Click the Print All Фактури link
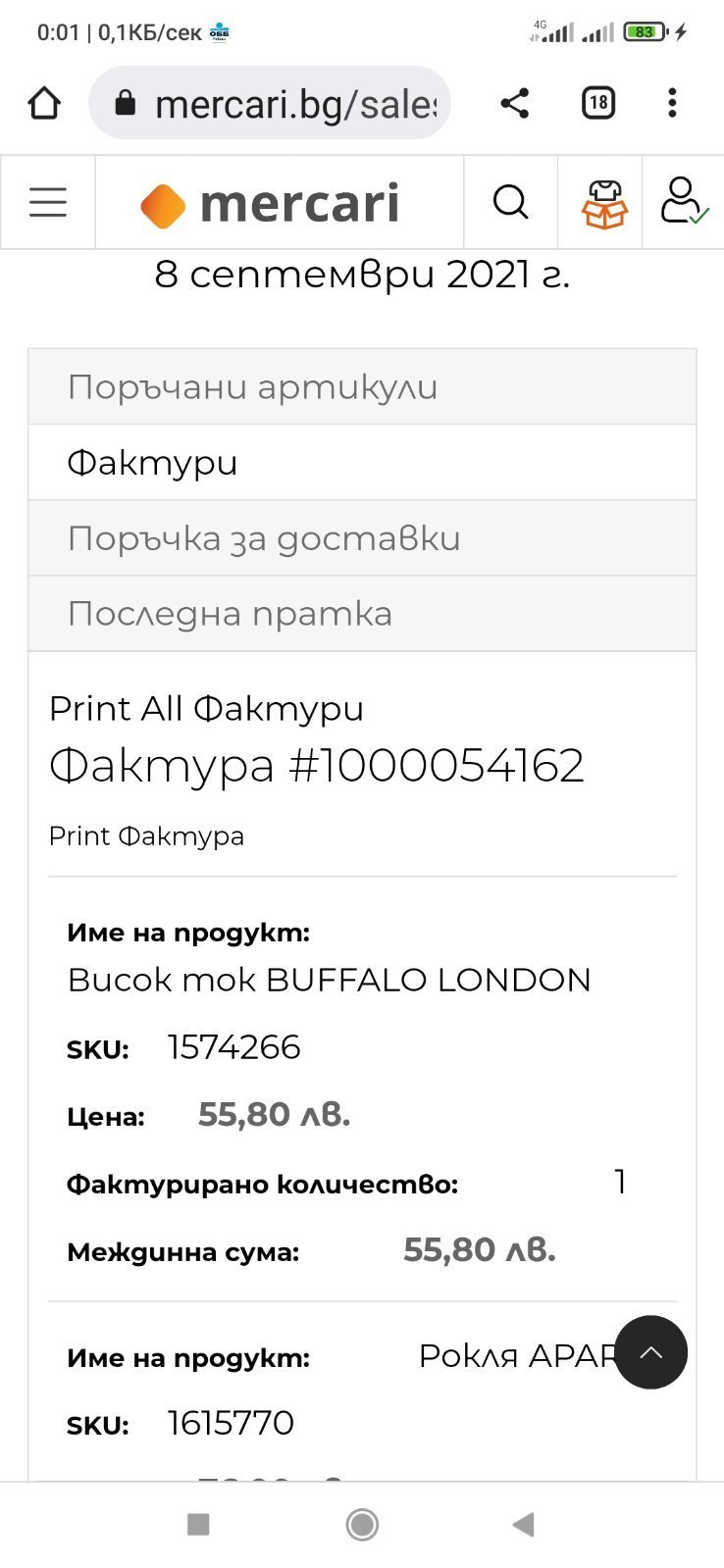Image resolution: width=724 pixels, height=1568 pixels. click(x=206, y=708)
